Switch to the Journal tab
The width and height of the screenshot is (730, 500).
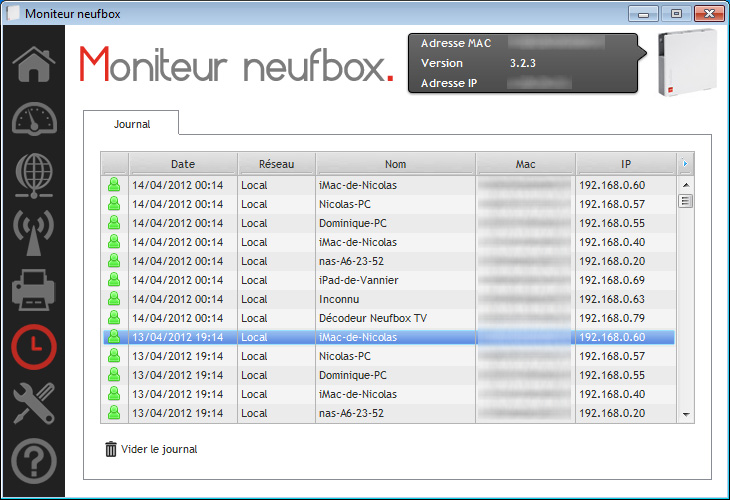pos(131,124)
